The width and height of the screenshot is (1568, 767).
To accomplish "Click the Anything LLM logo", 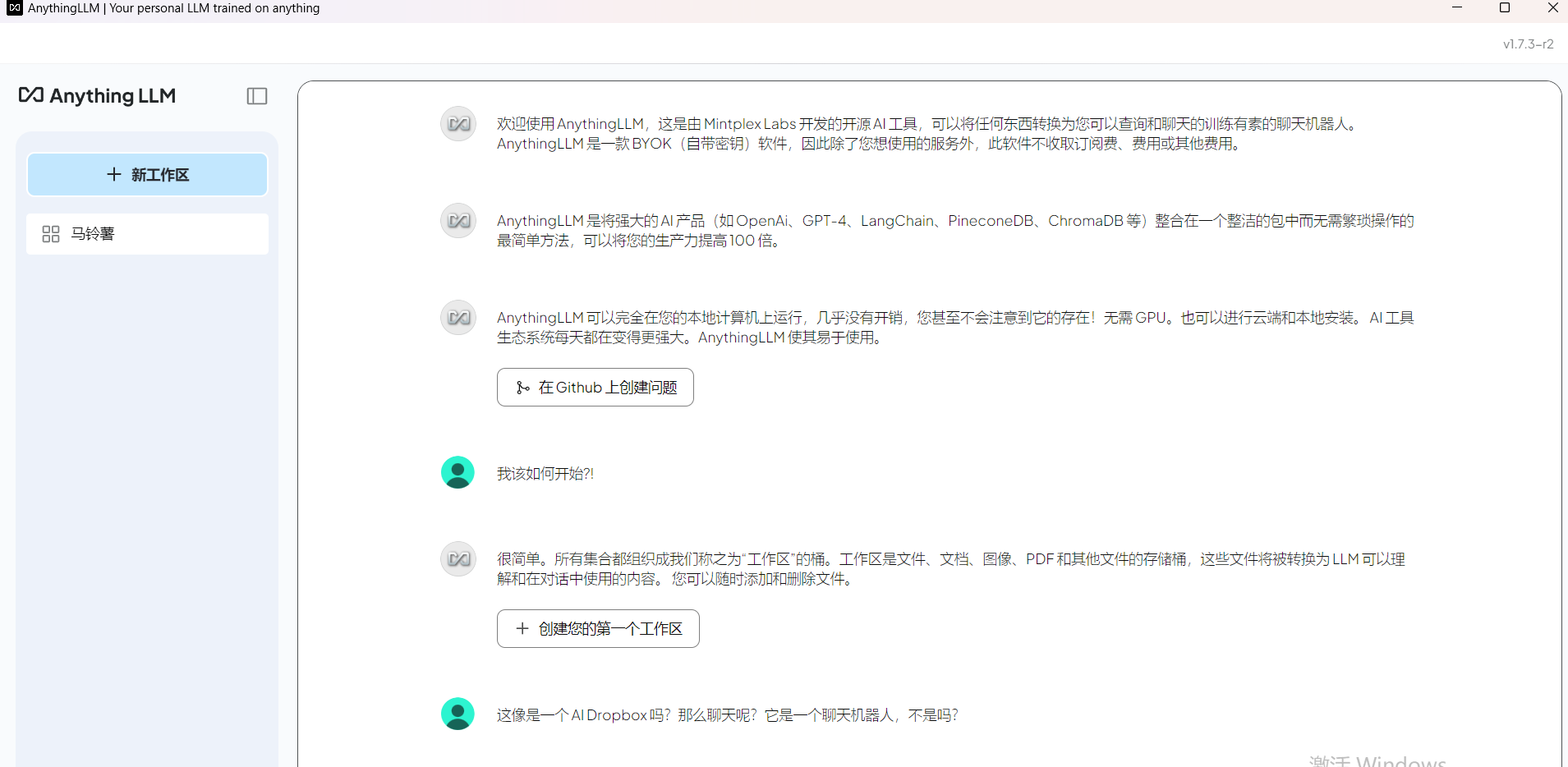I will click(97, 96).
